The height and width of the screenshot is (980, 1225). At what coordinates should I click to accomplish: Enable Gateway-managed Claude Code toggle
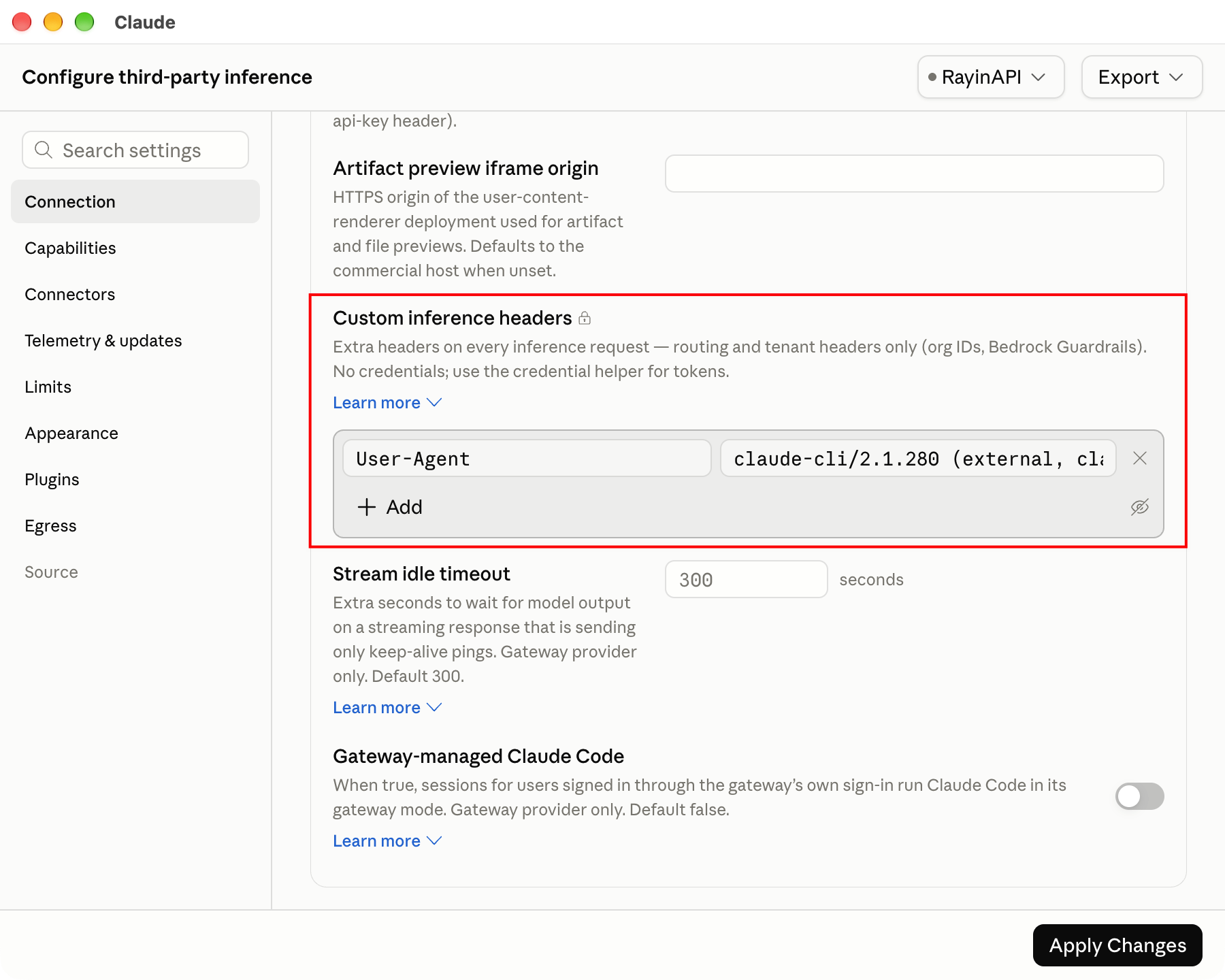pyautogui.click(x=1139, y=796)
